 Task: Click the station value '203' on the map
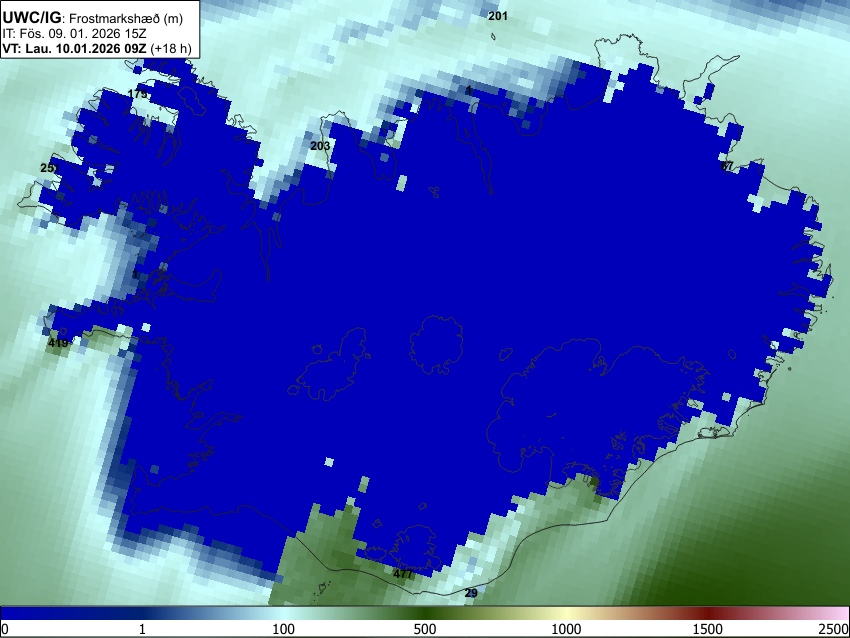coord(320,146)
